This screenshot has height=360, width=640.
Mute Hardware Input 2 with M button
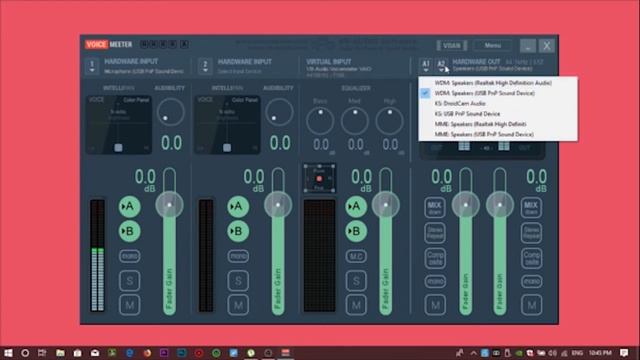238,305
